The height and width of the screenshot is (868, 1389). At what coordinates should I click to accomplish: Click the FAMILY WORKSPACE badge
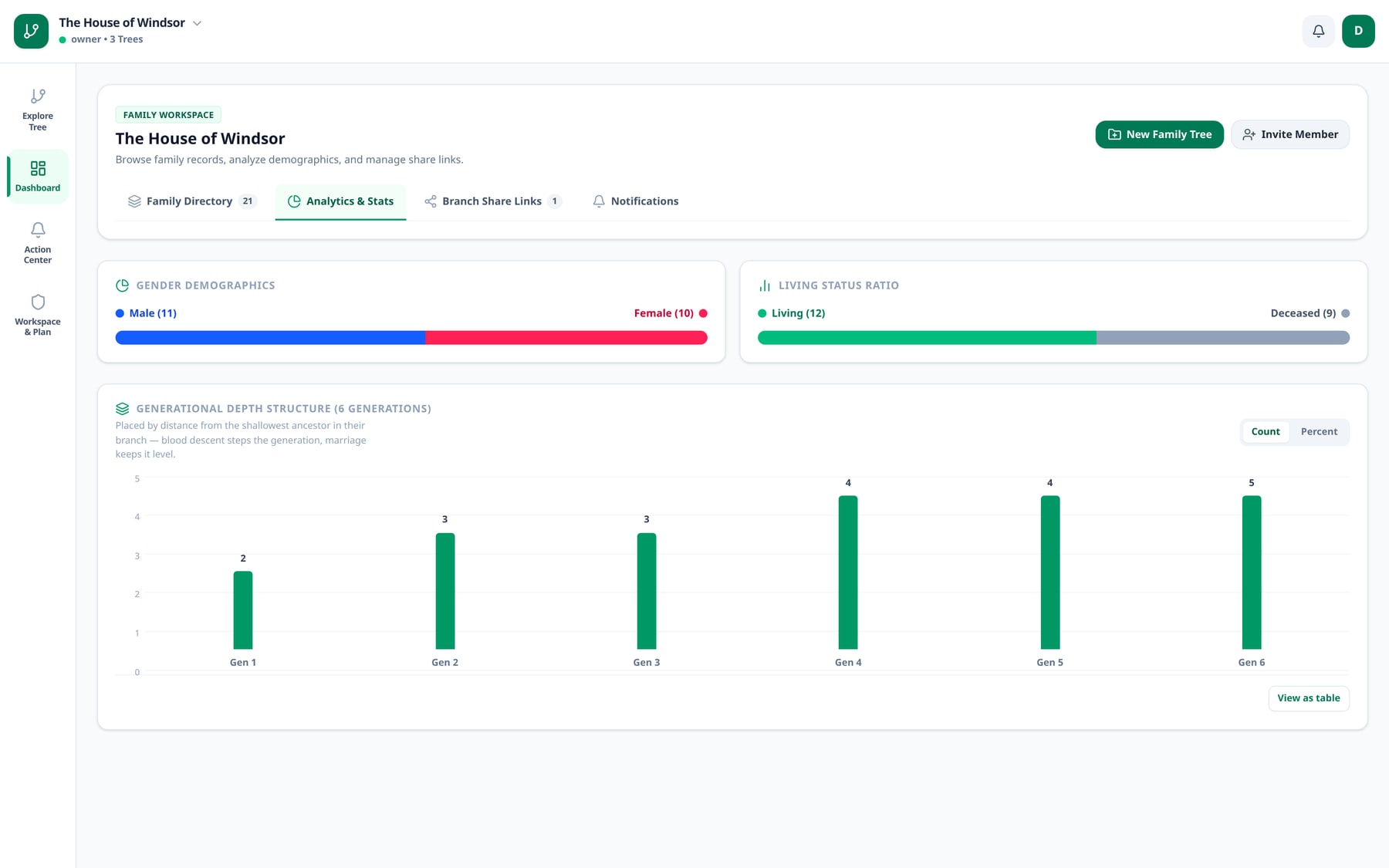coord(168,115)
